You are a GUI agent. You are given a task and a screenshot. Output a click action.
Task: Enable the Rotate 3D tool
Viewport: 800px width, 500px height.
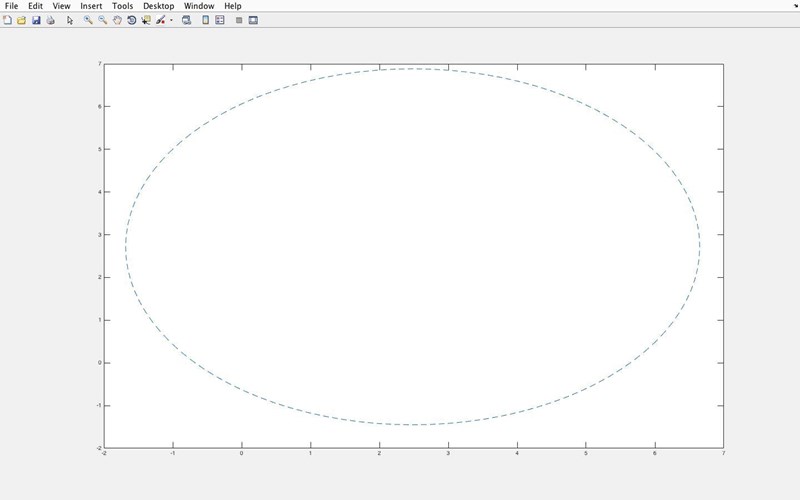(x=131, y=20)
